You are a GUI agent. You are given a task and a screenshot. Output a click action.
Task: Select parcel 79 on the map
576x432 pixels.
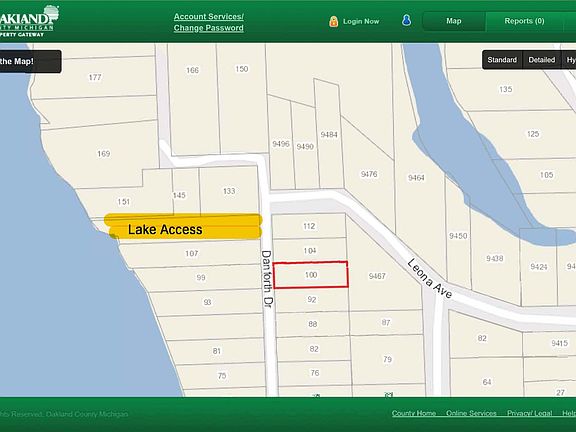(387, 359)
